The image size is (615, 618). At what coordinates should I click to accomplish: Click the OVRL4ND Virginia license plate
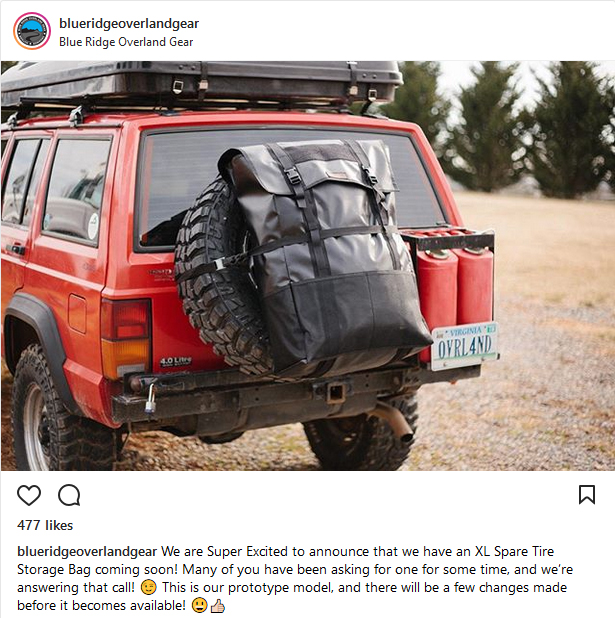[x=464, y=346]
